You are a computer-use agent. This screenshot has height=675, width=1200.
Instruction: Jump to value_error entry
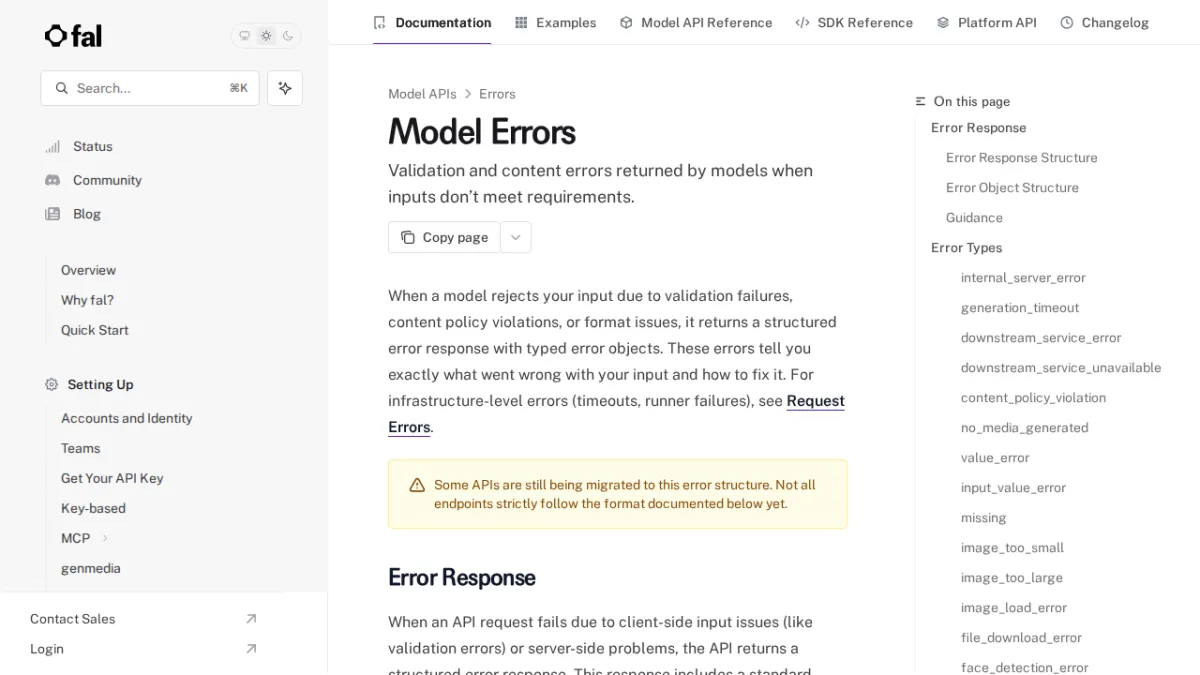(995, 458)
